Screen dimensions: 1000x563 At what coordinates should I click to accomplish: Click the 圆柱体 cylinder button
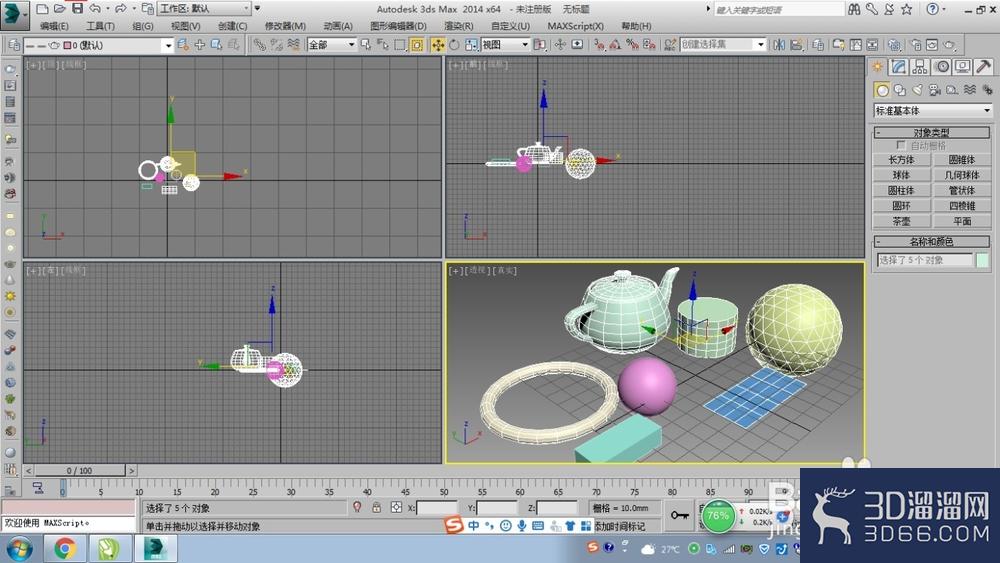tap(901, 190)
